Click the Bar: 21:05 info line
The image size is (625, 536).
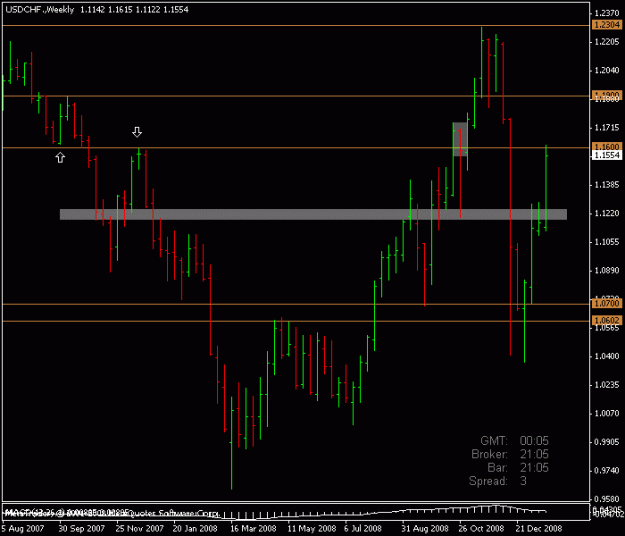tap(518, 467)
